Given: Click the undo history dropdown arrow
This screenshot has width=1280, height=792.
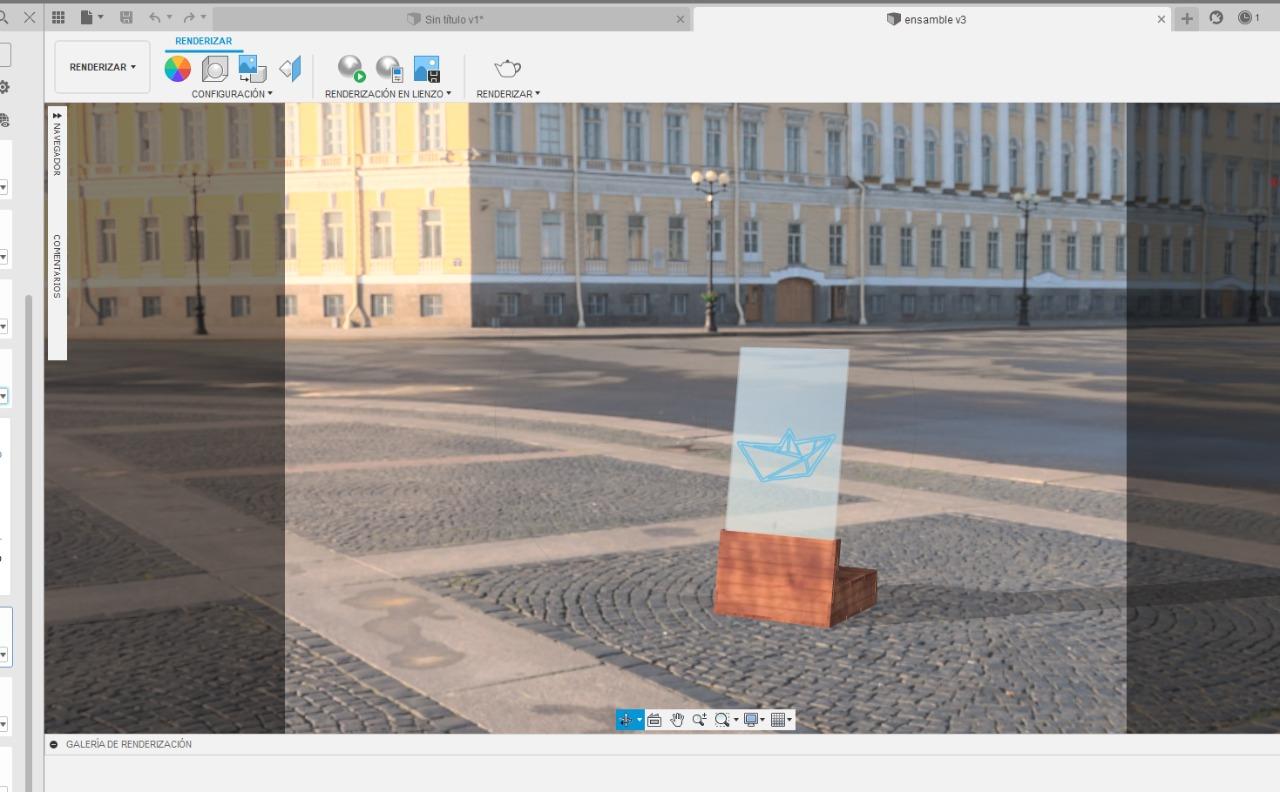Looking at the screenshot, I should coord(171,18).
